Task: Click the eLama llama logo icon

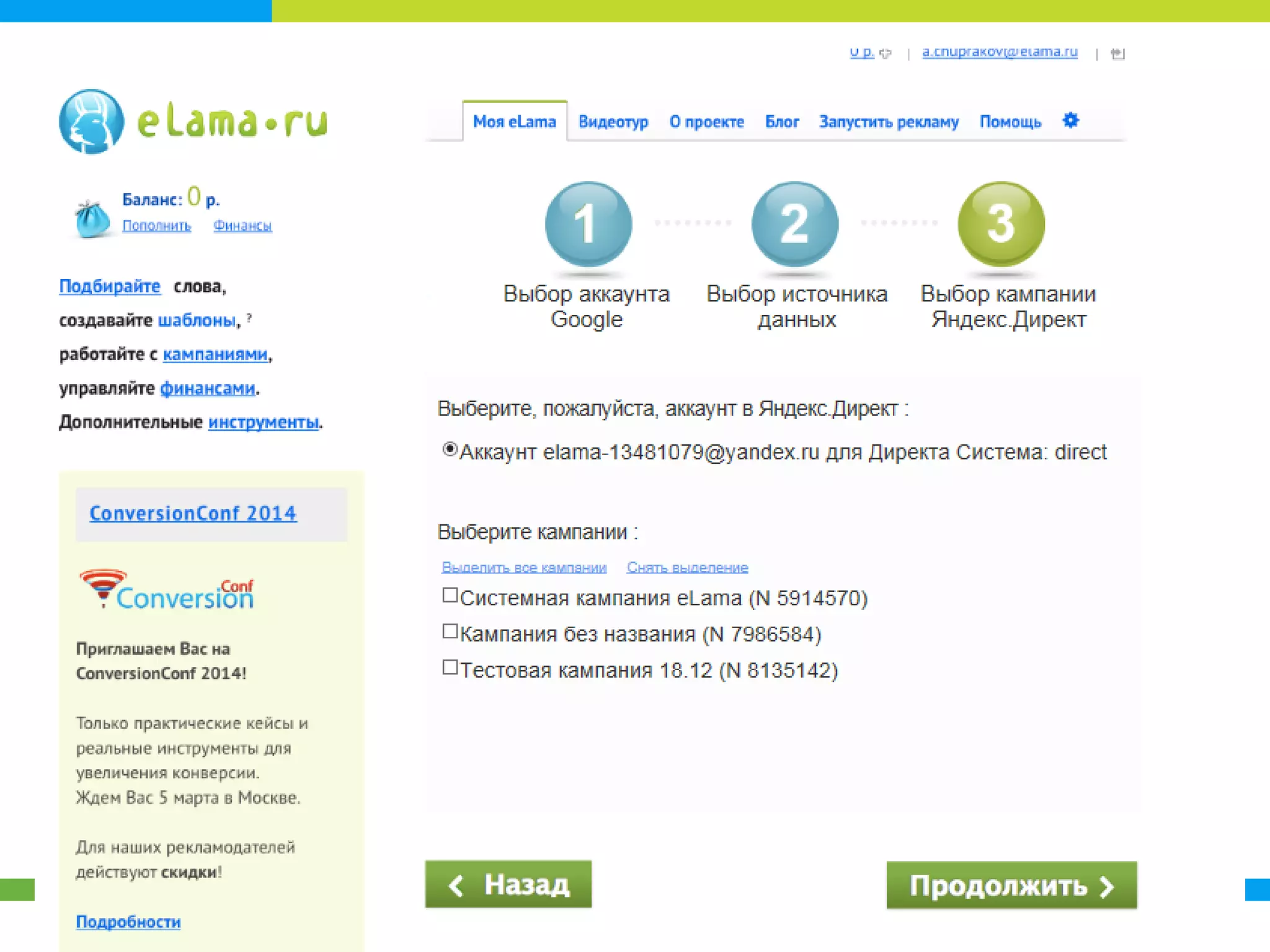Action: pos(92,121)
